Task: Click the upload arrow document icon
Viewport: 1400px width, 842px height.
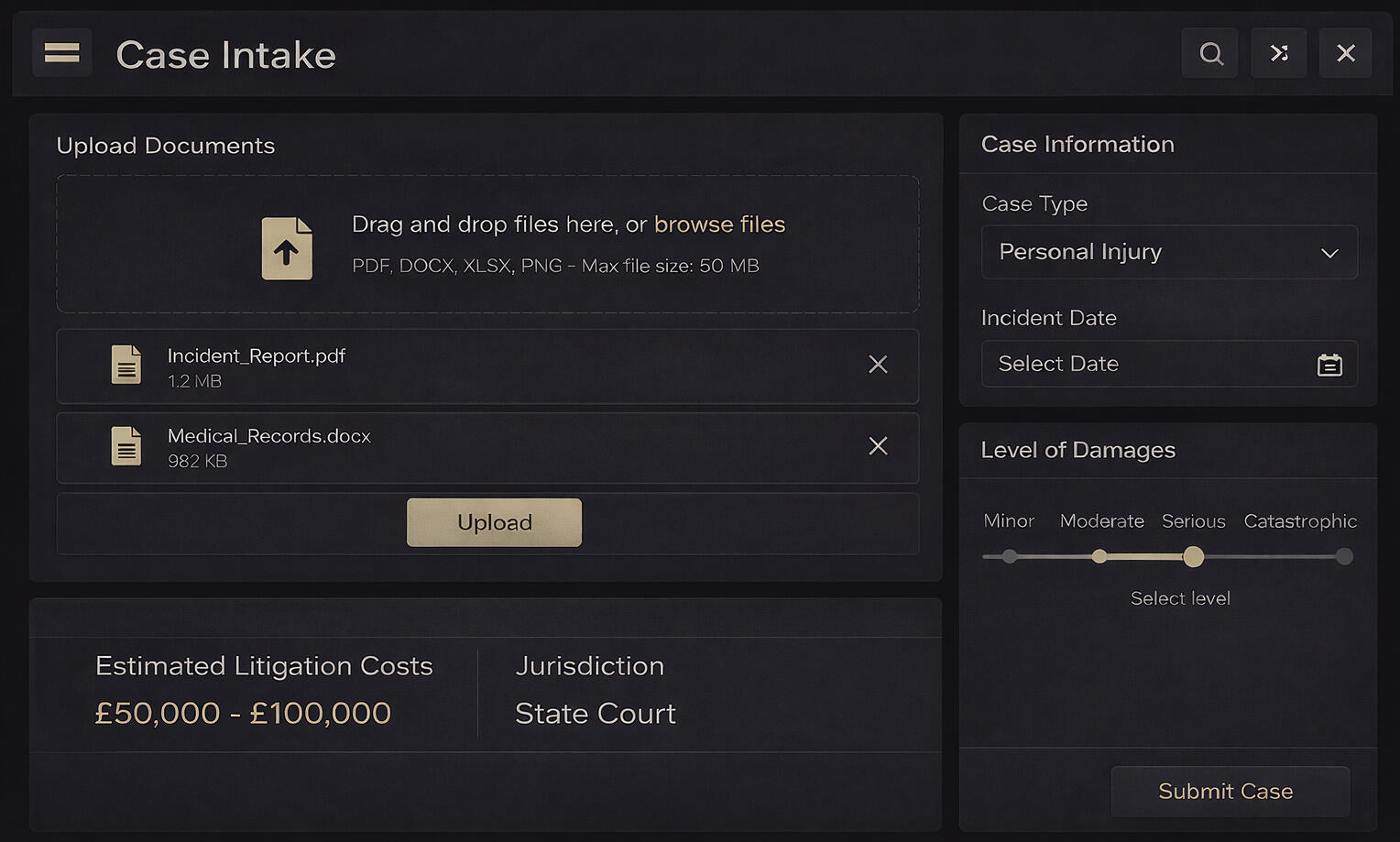Action: [287, 248]
